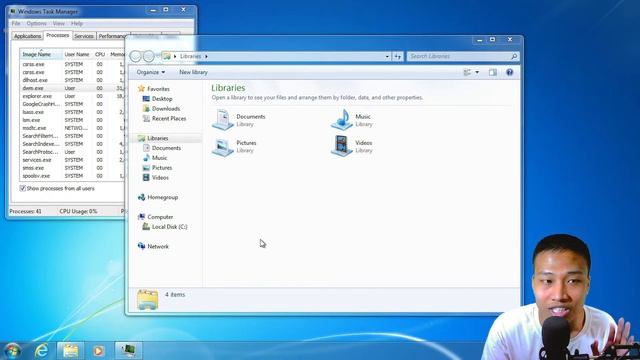Click Libraries in the address breadcrumb

(190, 56)
